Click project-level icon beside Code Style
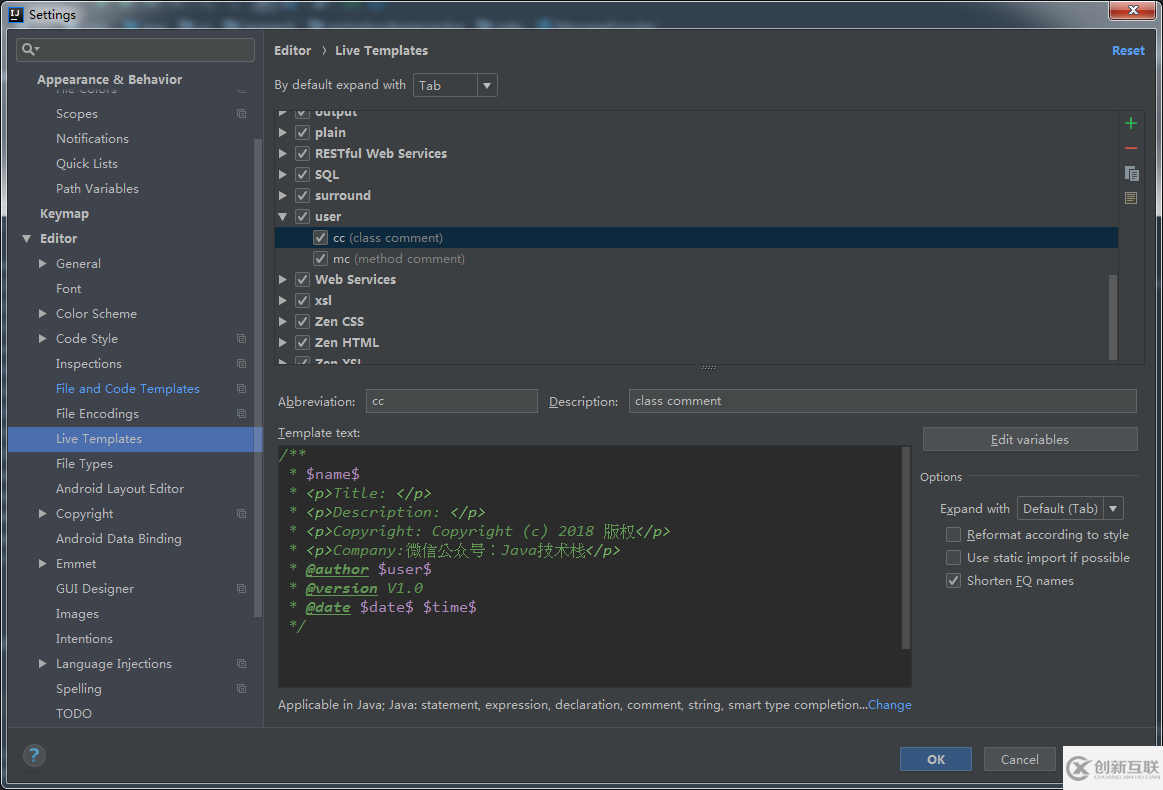1163x790 pixels. click(x=241, y=339)
